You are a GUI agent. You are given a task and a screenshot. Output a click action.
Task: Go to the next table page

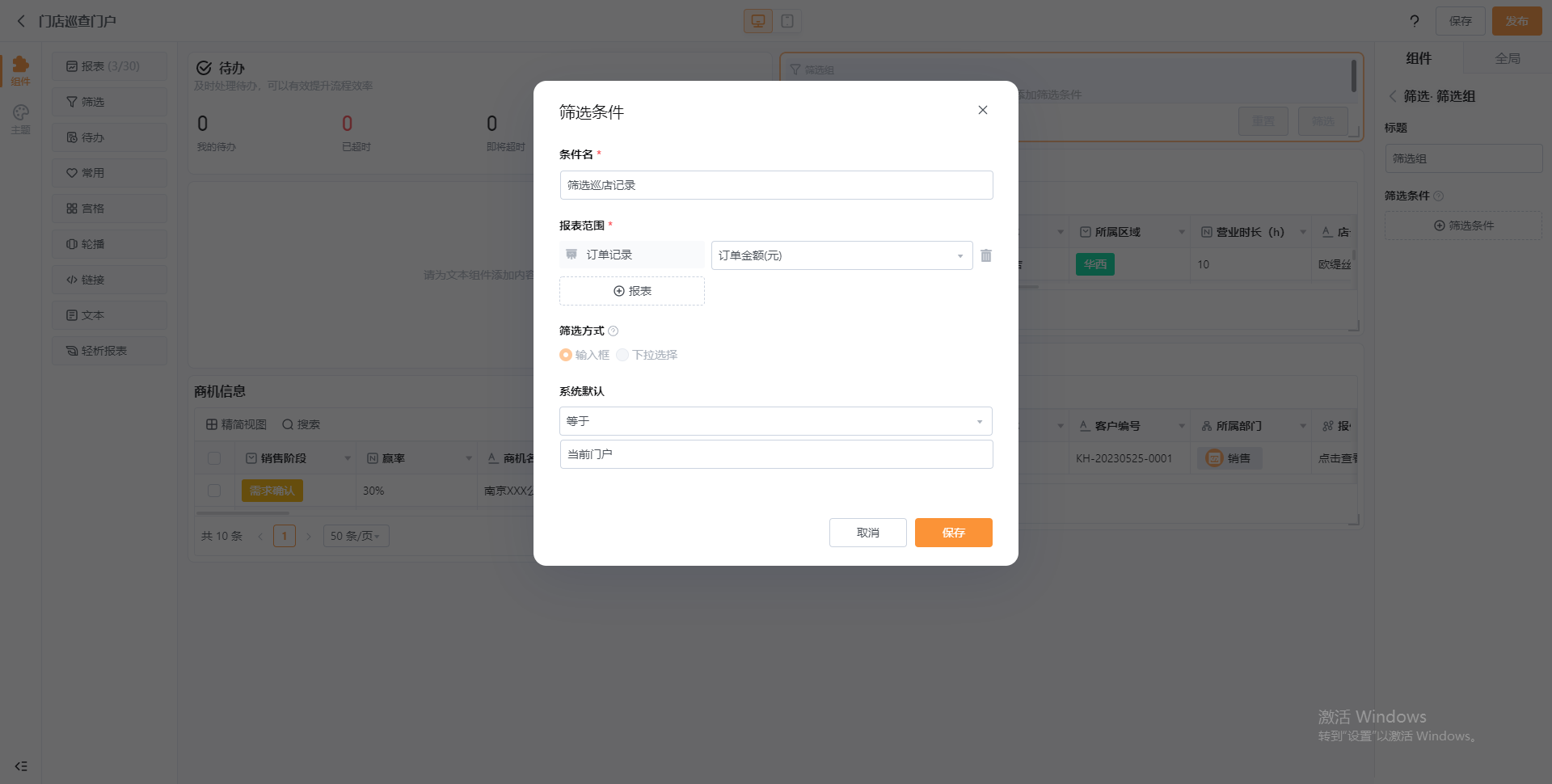click(x=309, y=536)
